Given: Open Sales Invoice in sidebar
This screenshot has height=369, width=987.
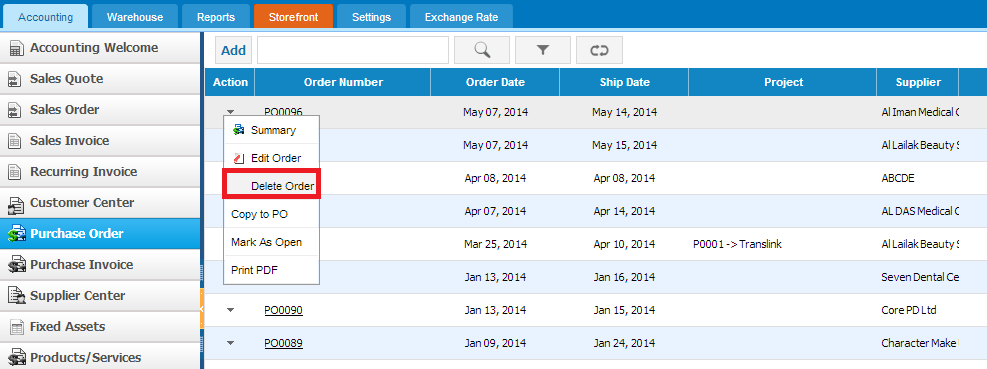Looking at the screenshot, I should tap(100, 140).
